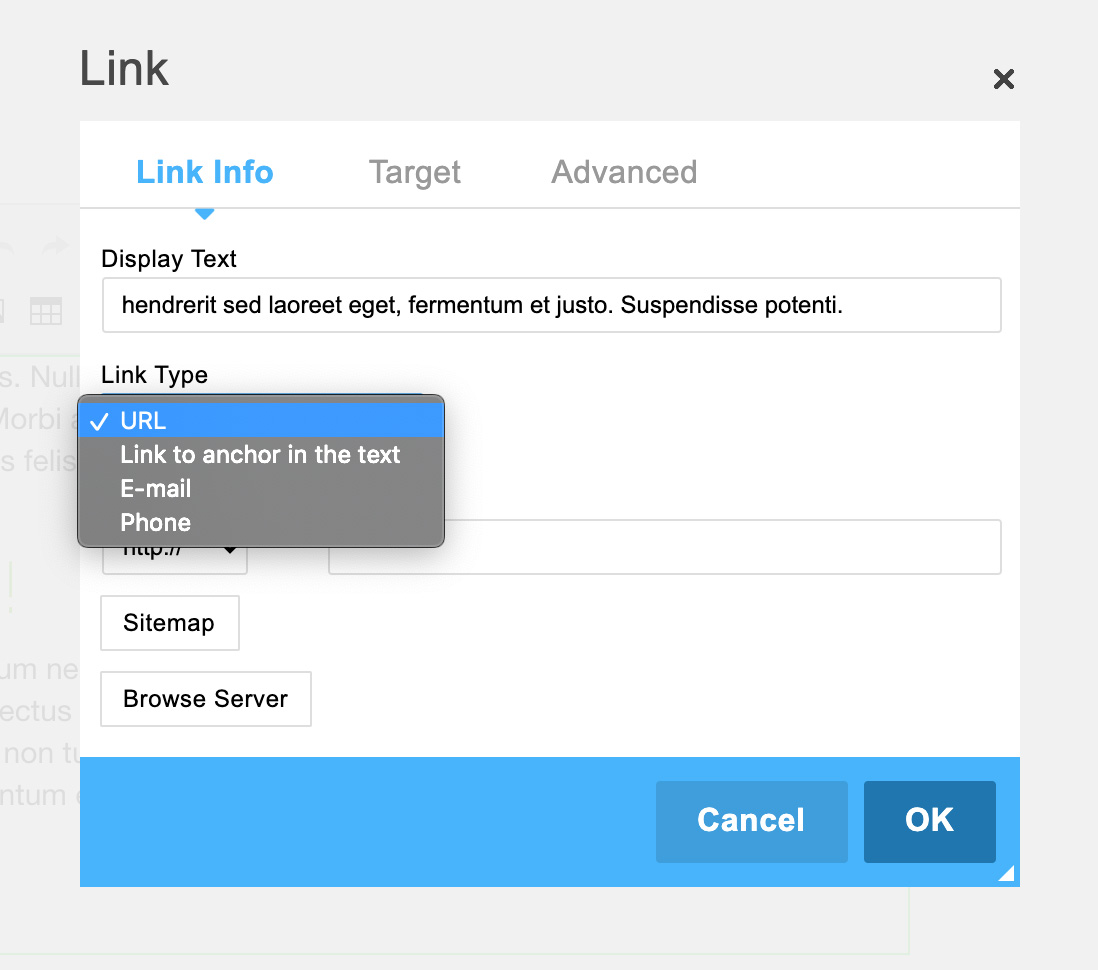
Task: Click the table icon in background toolbar
Action: (x=46, y=311)
